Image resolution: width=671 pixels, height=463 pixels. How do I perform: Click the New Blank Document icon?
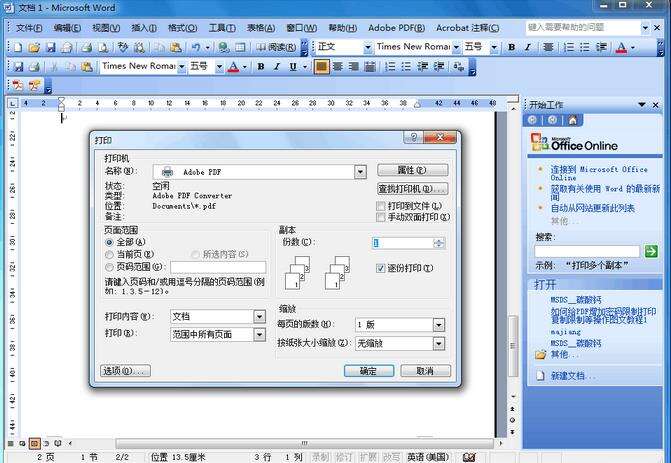coord(18,47)
